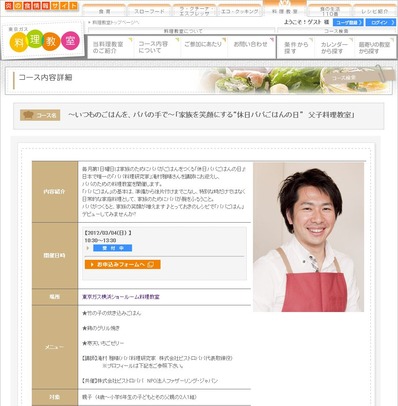Click the time 10:30～13:30 text

(100, 240)
